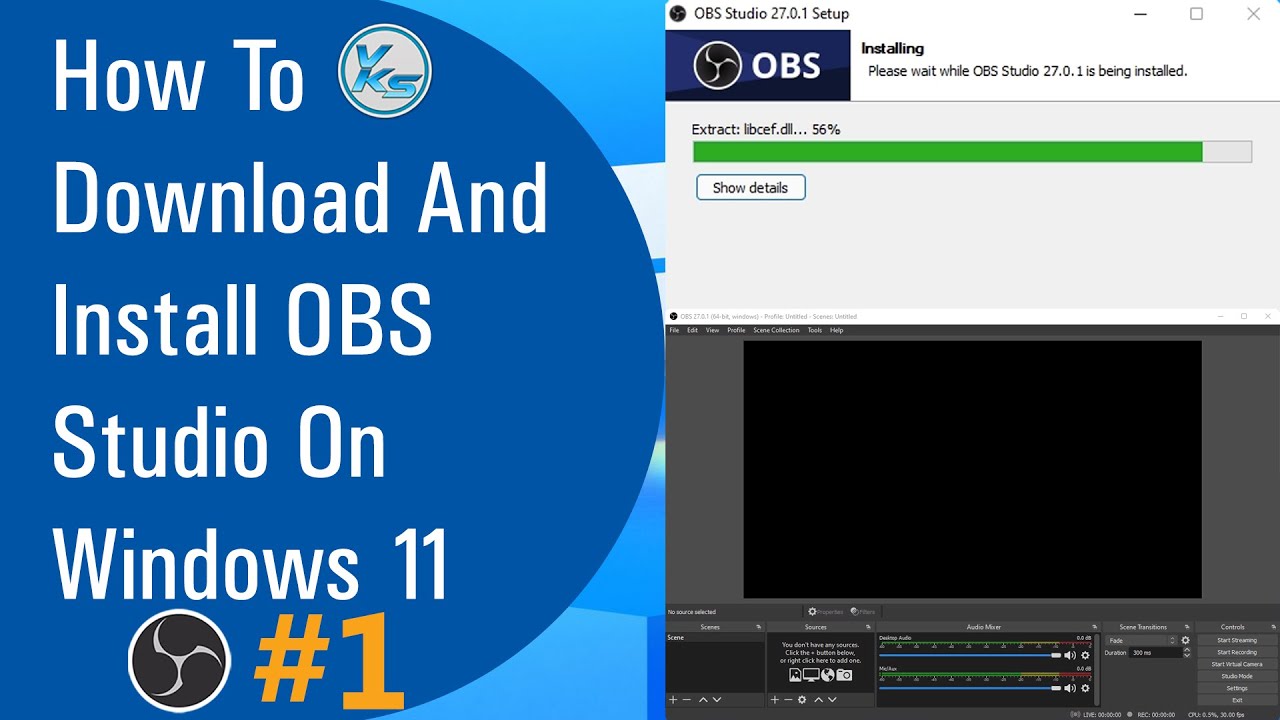The height and width of the screenshot is (720, 1280).
Task: Click Show details in the OBS installer
Action: [x=751, y=188]
